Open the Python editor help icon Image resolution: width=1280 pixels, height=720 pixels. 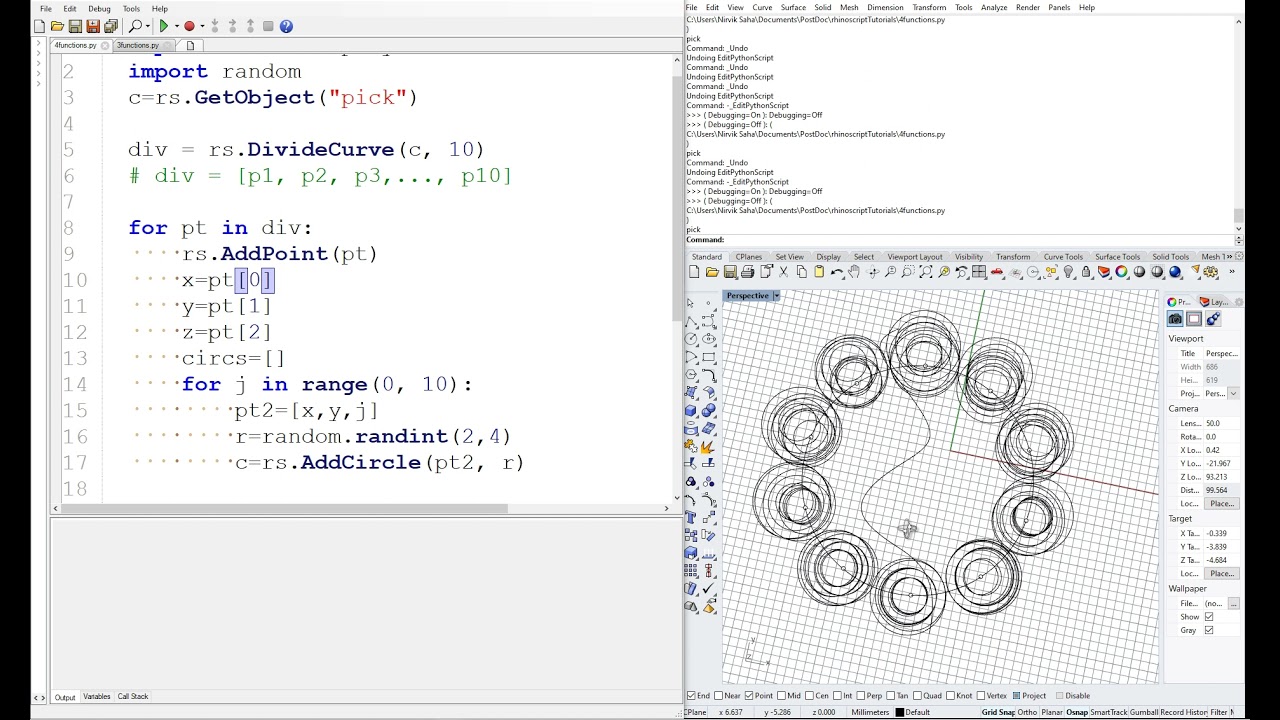point(286,26)
